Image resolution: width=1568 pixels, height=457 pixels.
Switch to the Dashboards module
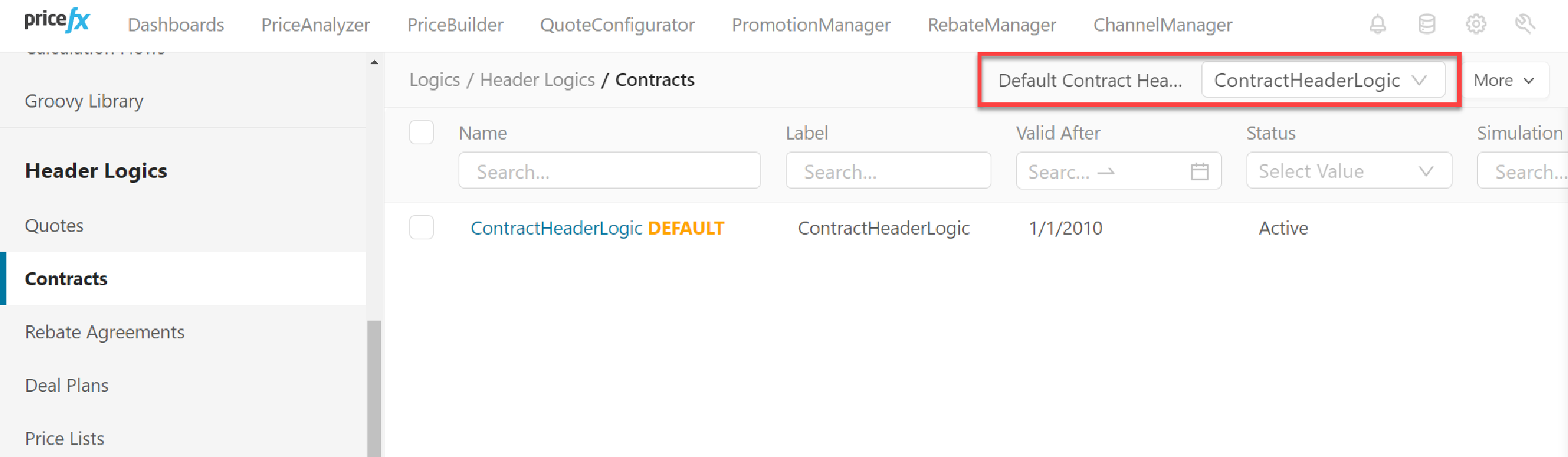tap(176, 25)
